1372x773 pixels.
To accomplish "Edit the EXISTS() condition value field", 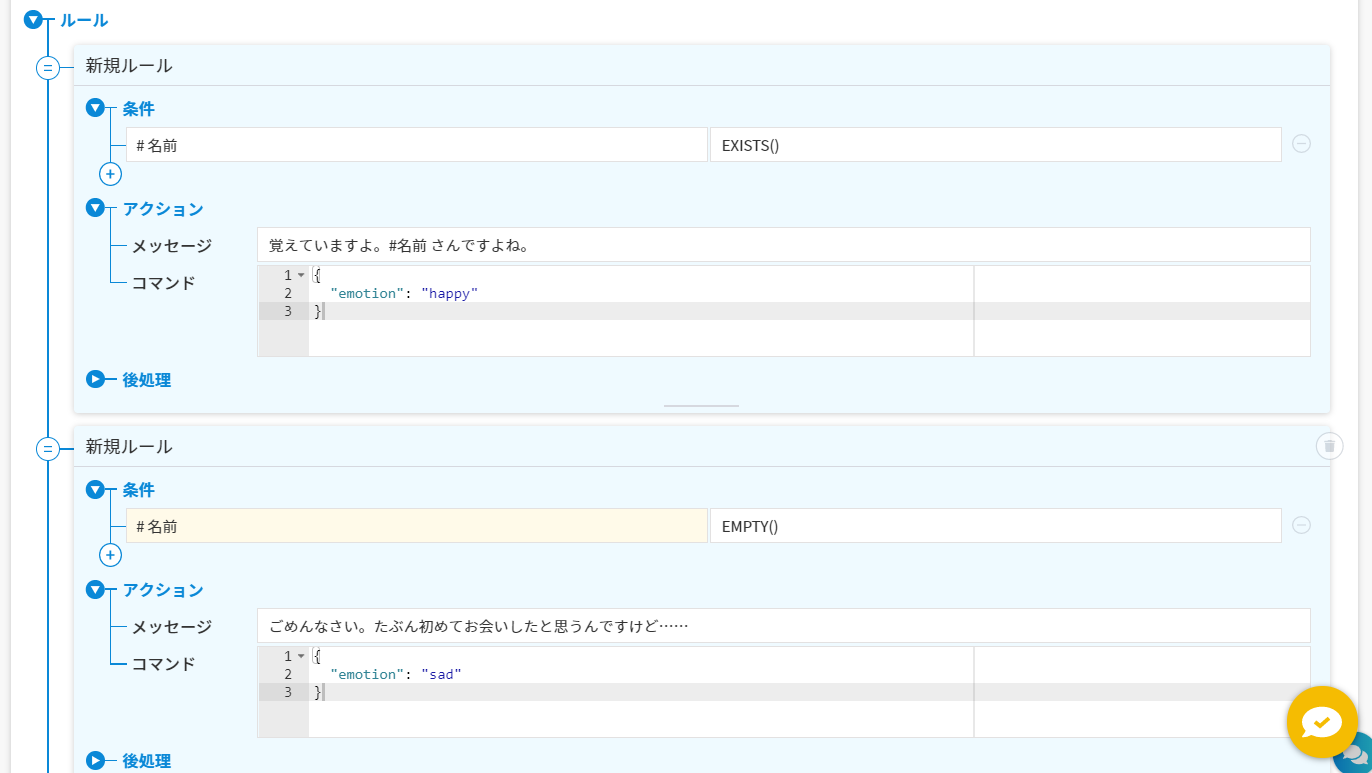I will coord(996,145).
